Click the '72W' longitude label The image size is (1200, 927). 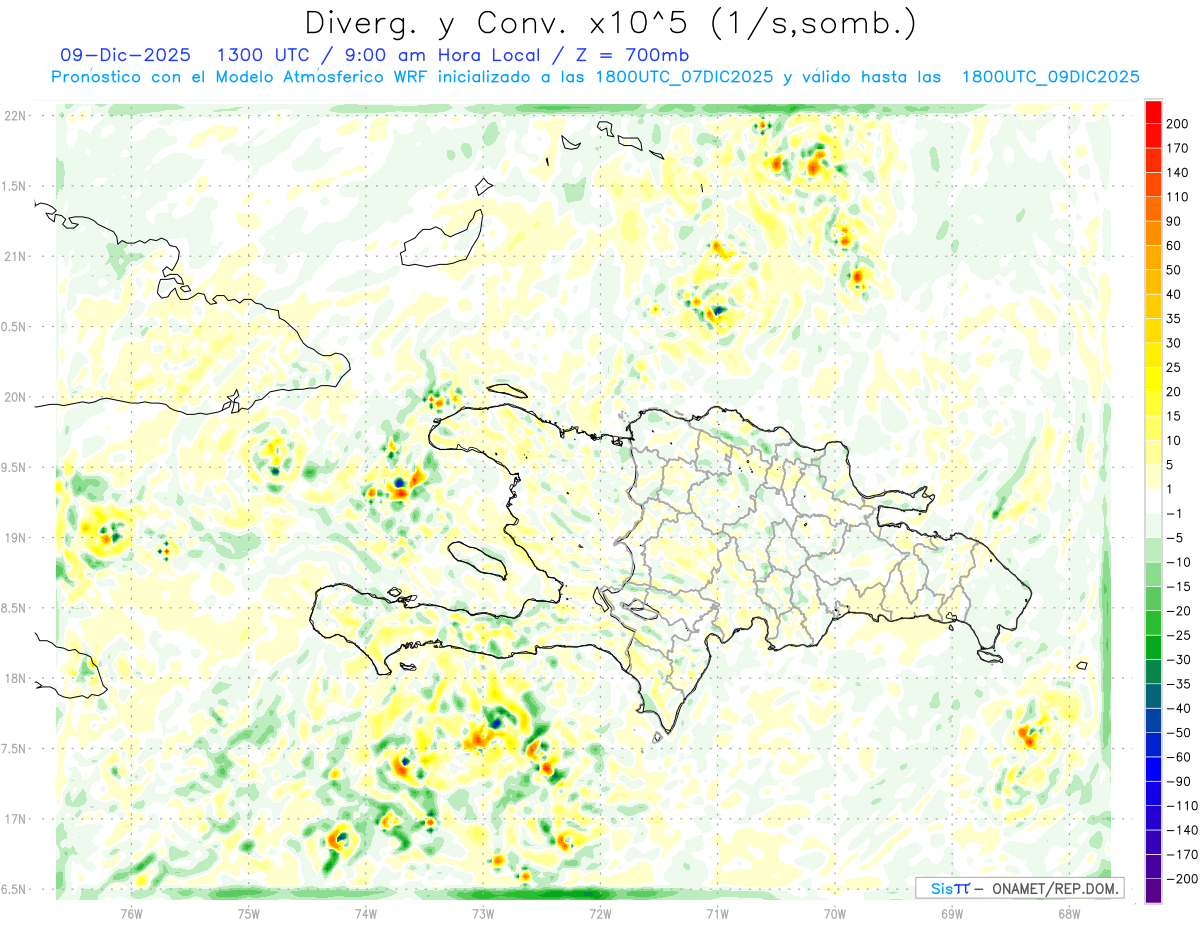click(600, 913)
